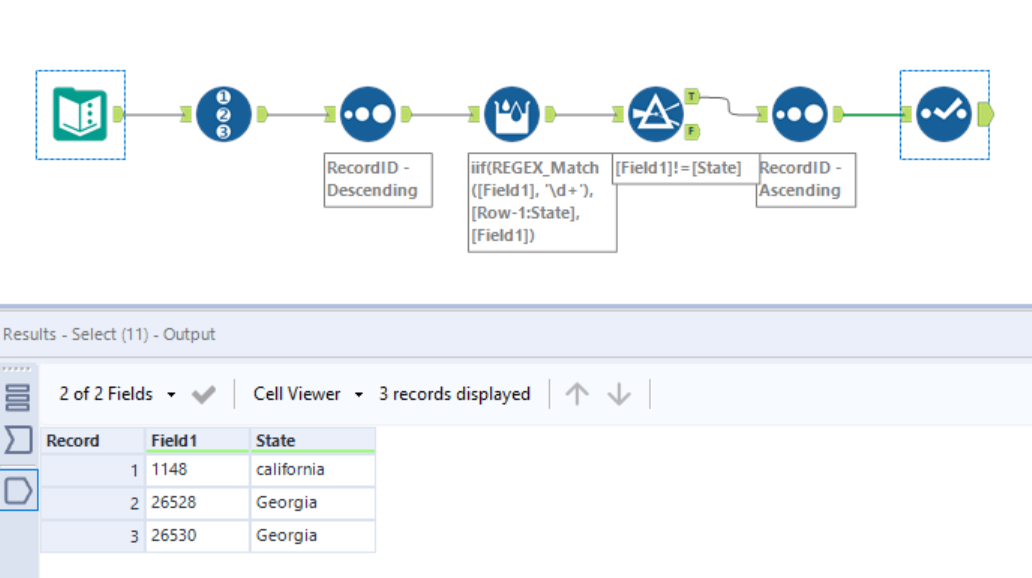Click the Sort tool labeled RecordID - Ascending
Image resolution: width=1032 pixels, height=578 pixels.
[800, 115]
